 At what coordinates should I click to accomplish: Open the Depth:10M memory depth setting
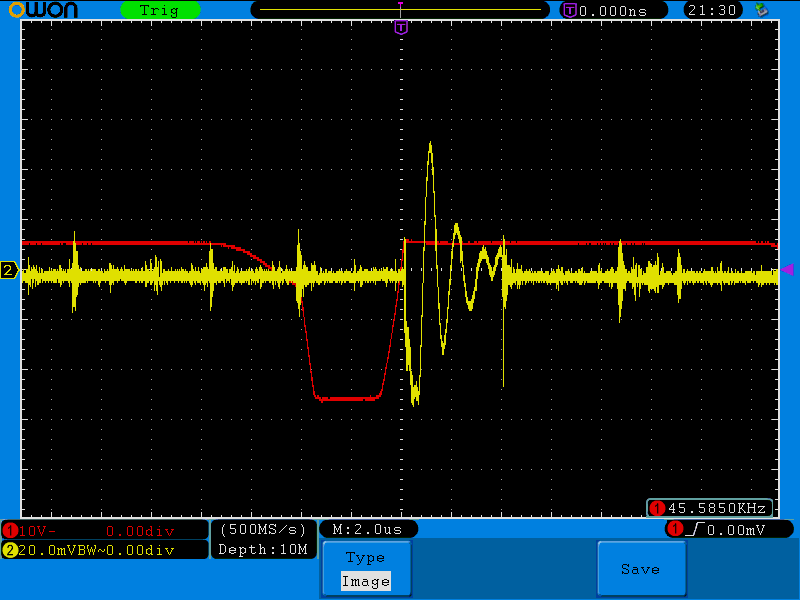[263, 549]
